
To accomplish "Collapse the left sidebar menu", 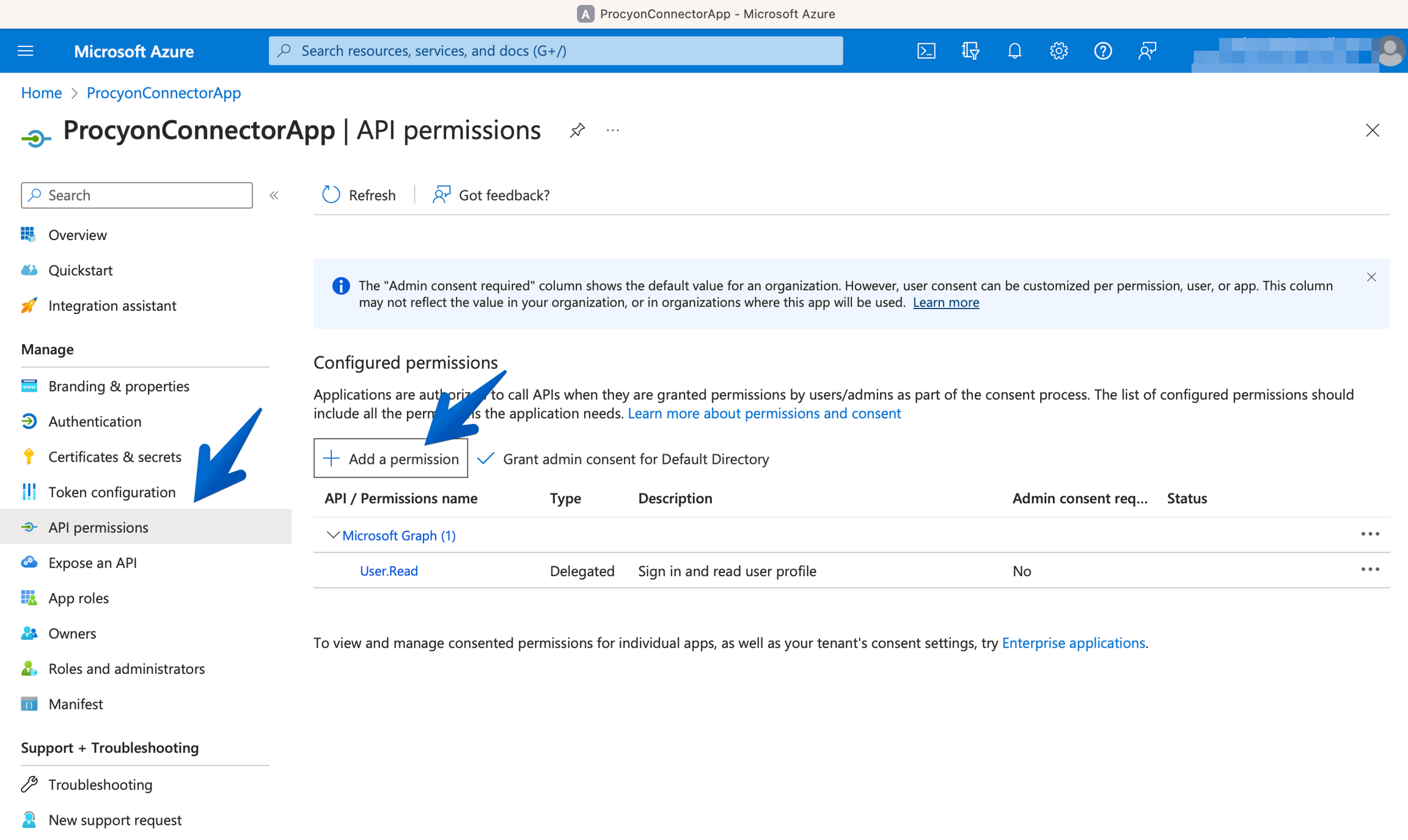I will 274,195.
